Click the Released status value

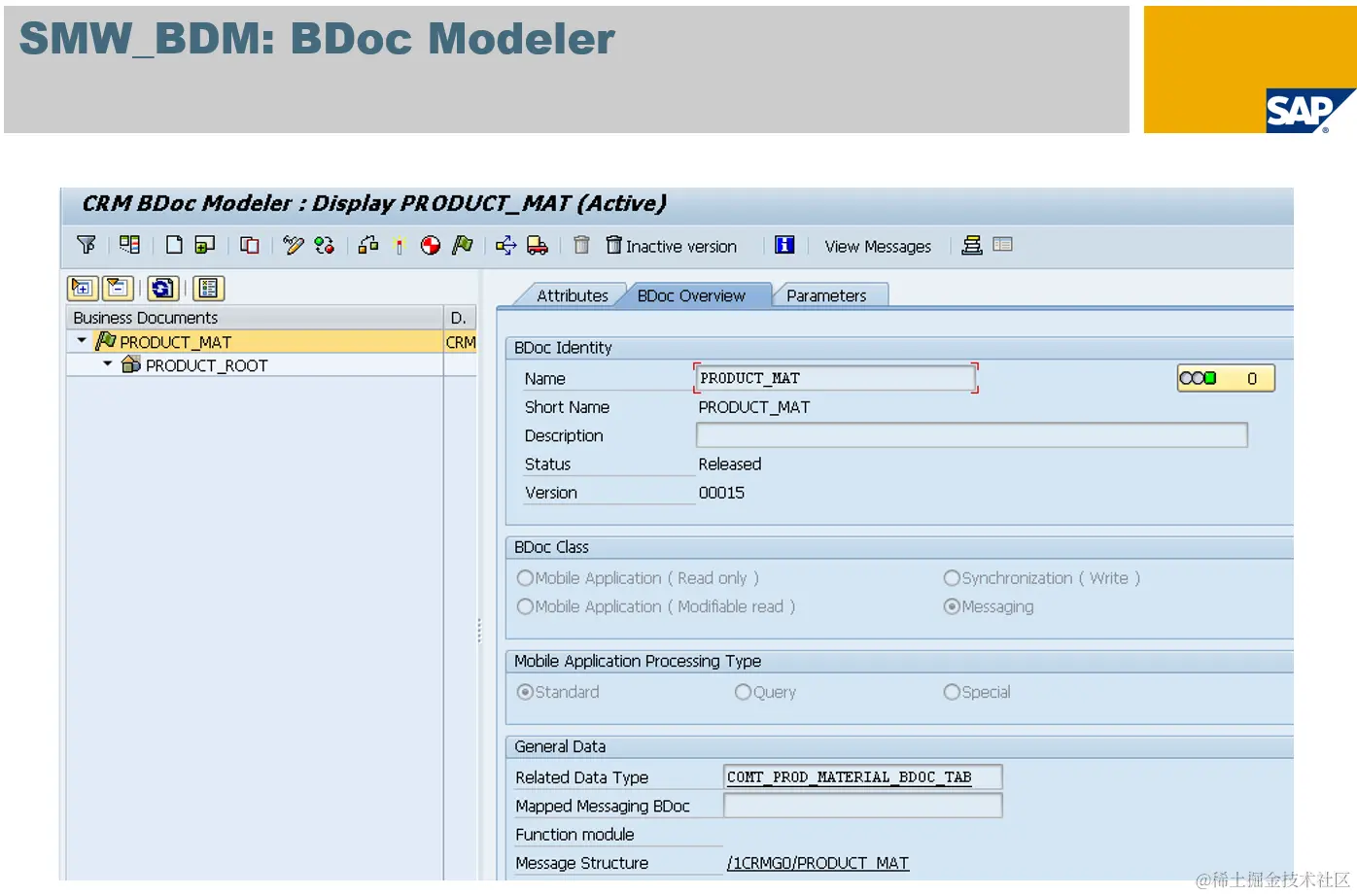tap(730, 465)
